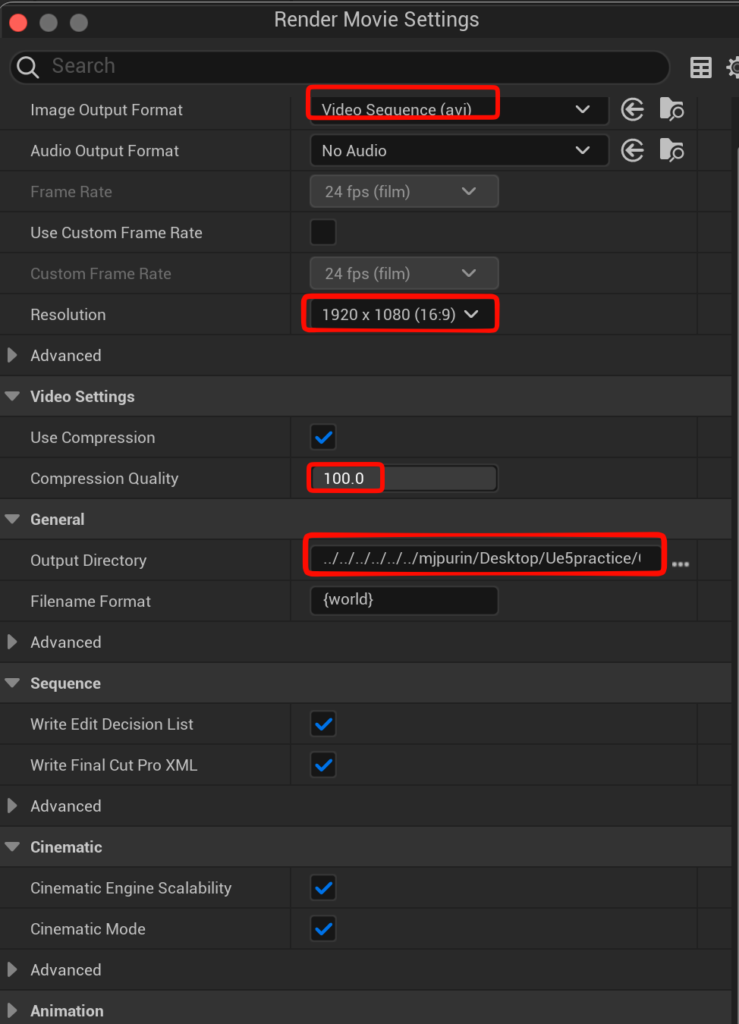Click the arrow icon beside Audio Output Format
The height and width of the screenshot is (1024, 739).
coord(632,150)
